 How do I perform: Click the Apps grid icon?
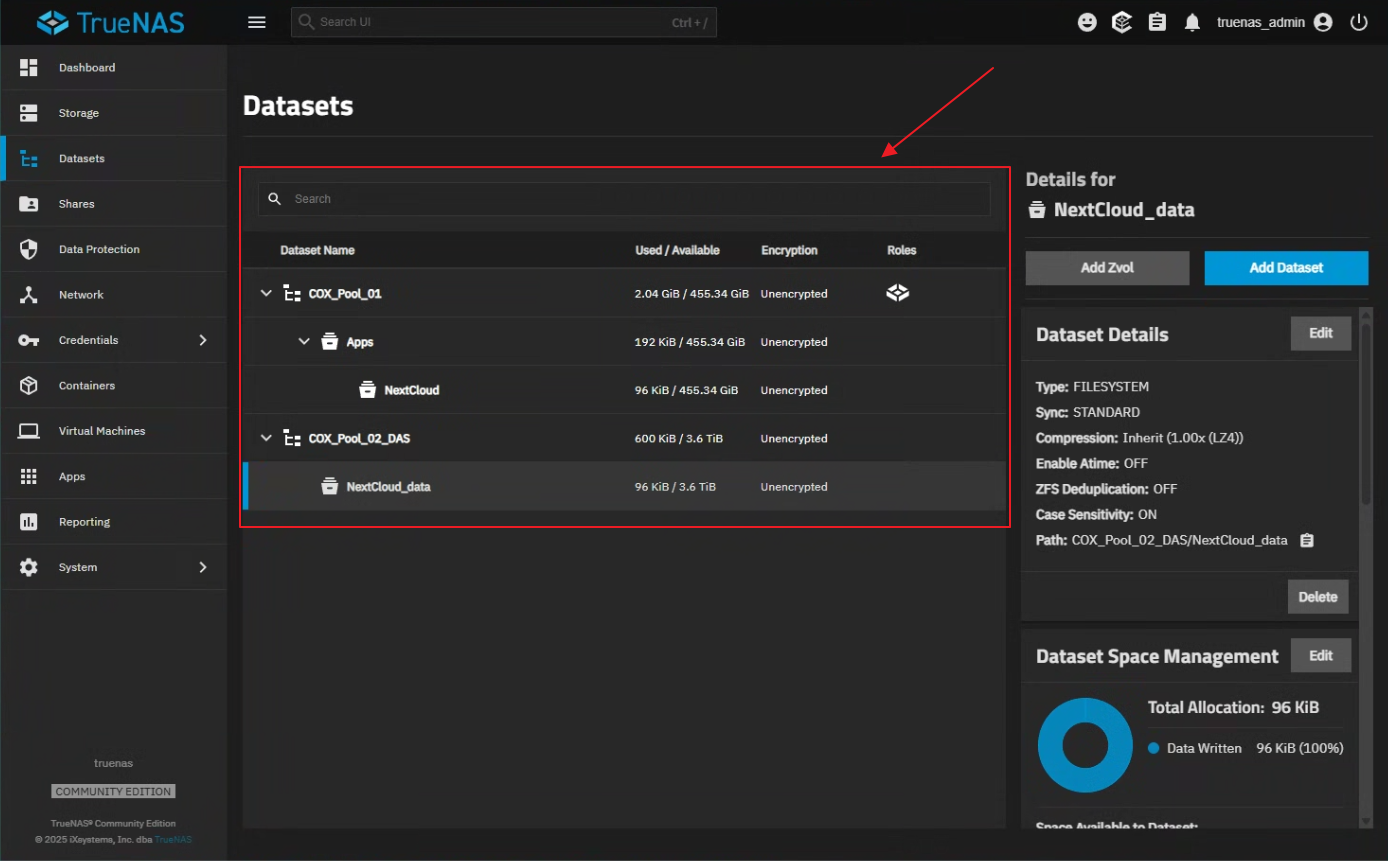(x=29, y=476)
